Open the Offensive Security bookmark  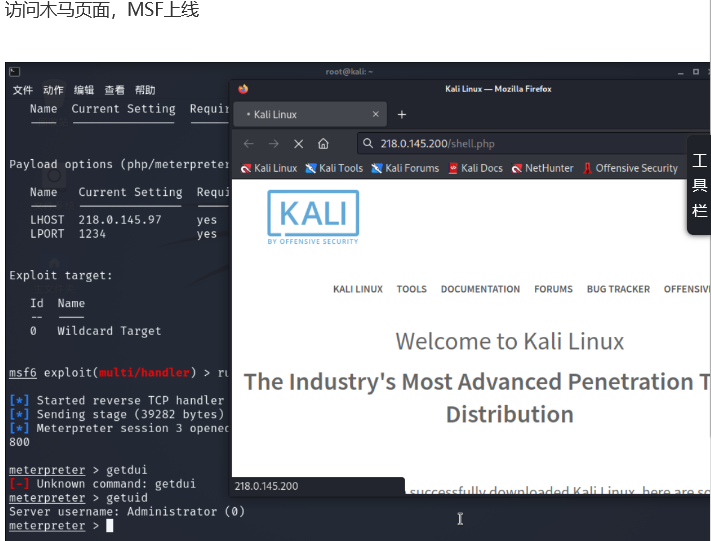630,168
